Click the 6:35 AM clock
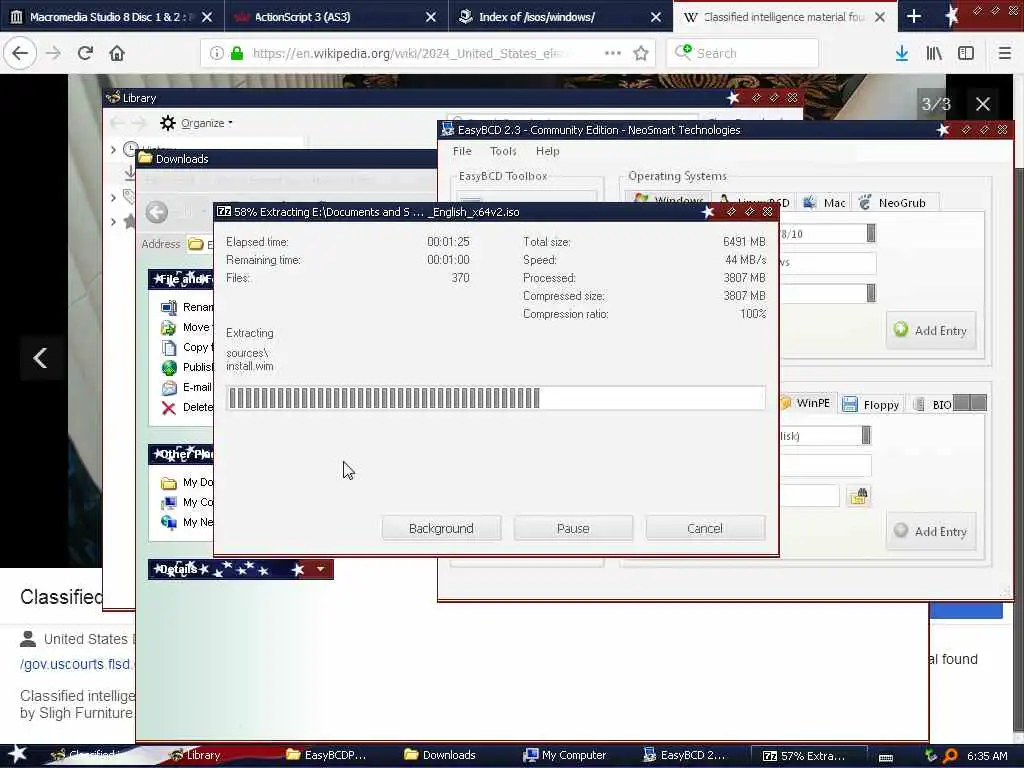This screenshot has height=768, width=1024. click(x=987, y=756)
